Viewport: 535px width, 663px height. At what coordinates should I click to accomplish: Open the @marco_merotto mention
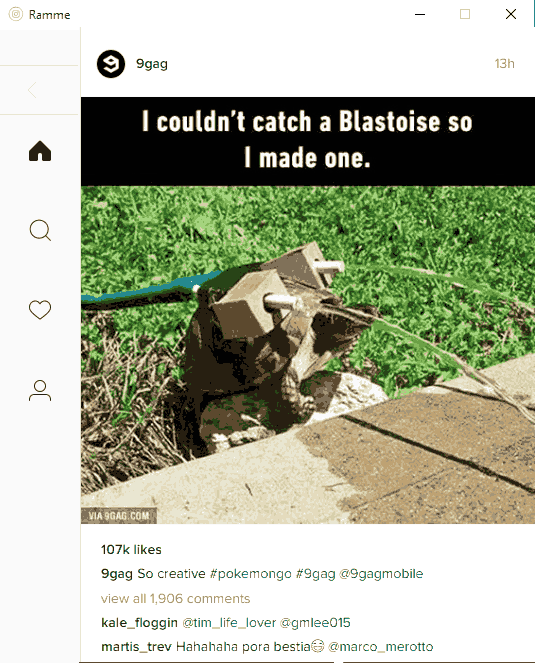pyautogui.click(x=381, y=647)
